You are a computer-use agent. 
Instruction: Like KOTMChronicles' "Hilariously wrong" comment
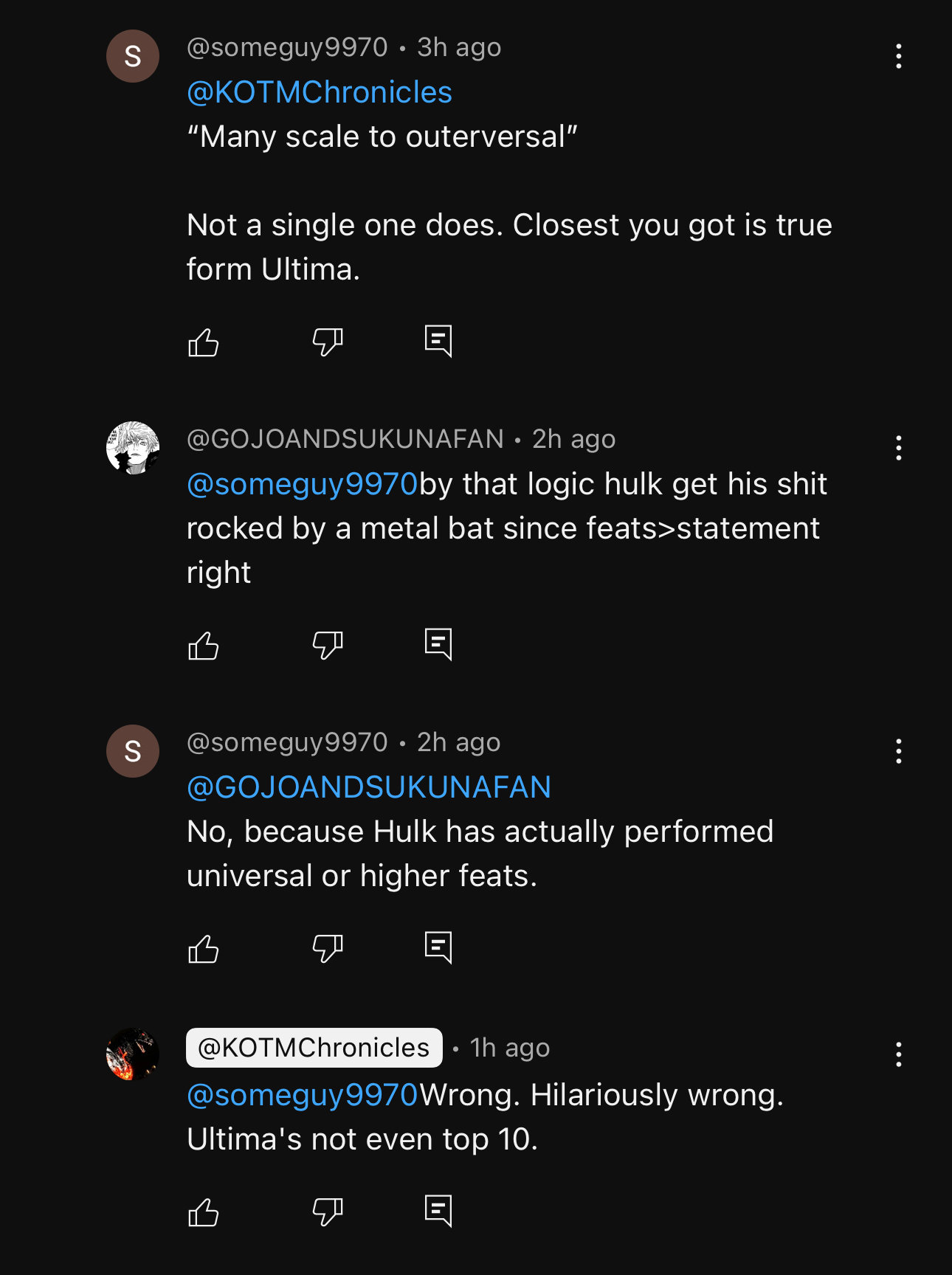(x=204, y=1212)
